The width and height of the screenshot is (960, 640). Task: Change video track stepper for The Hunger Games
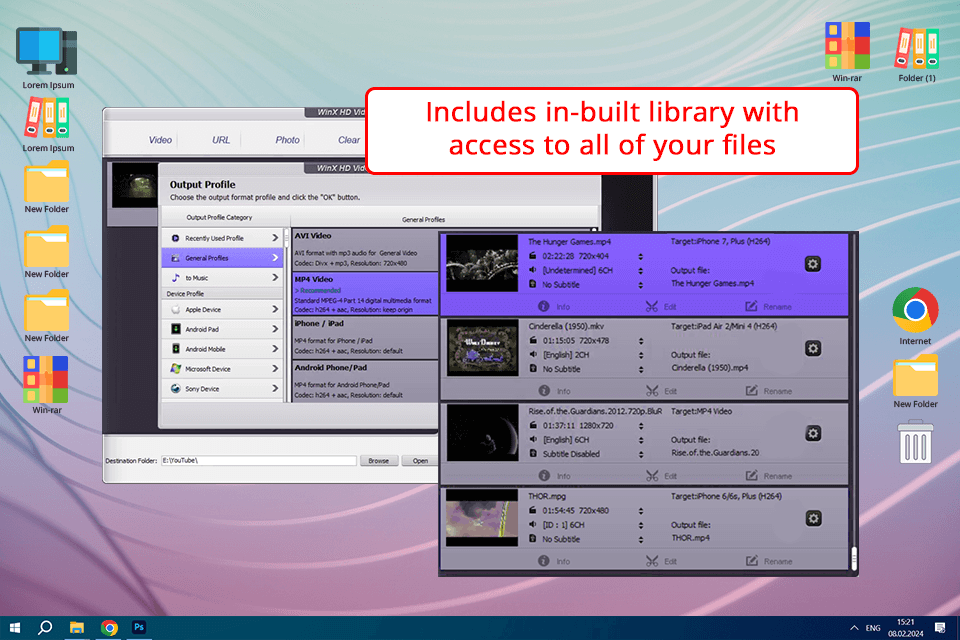[x=640, y=257]
